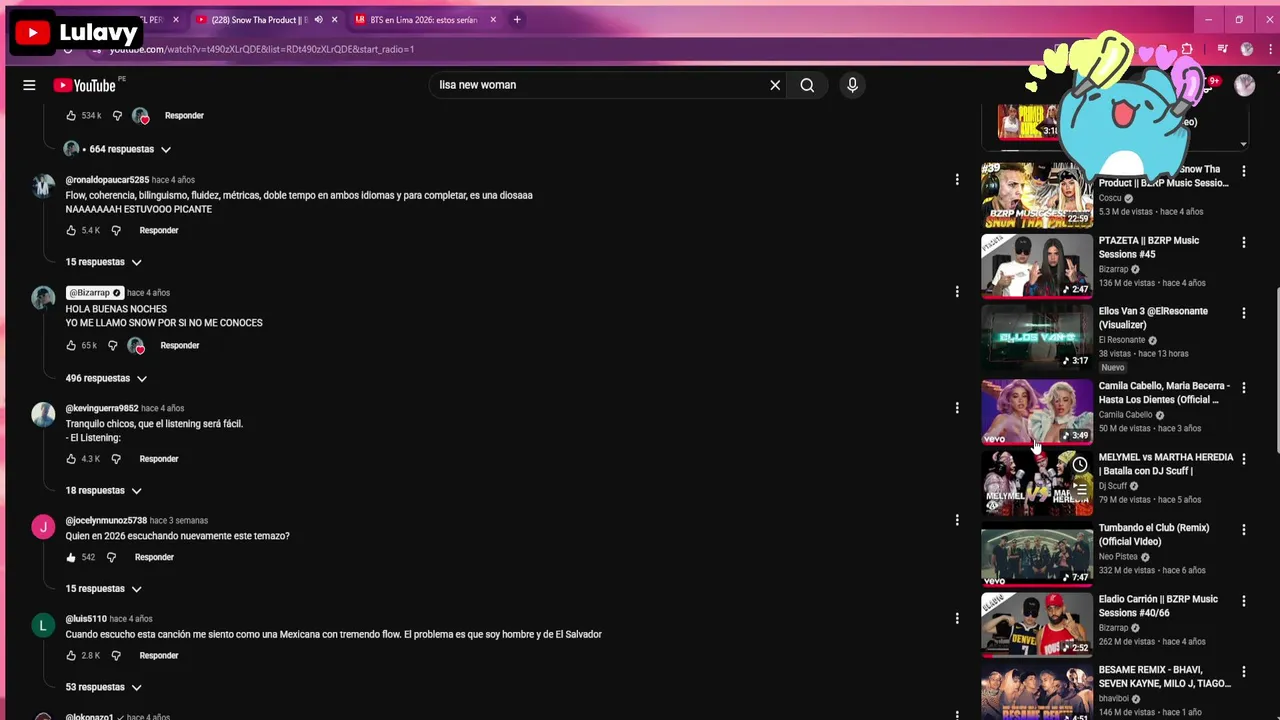Open options for Tumbando el Club video
The width and height of the screenshot is (1280, 720).
tap(1244, 530)
